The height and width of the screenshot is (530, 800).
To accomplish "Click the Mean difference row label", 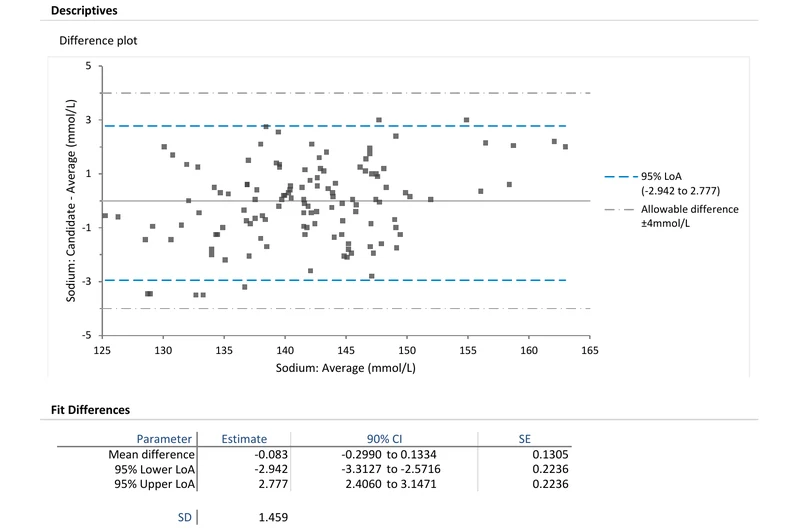I will [152, 454].
